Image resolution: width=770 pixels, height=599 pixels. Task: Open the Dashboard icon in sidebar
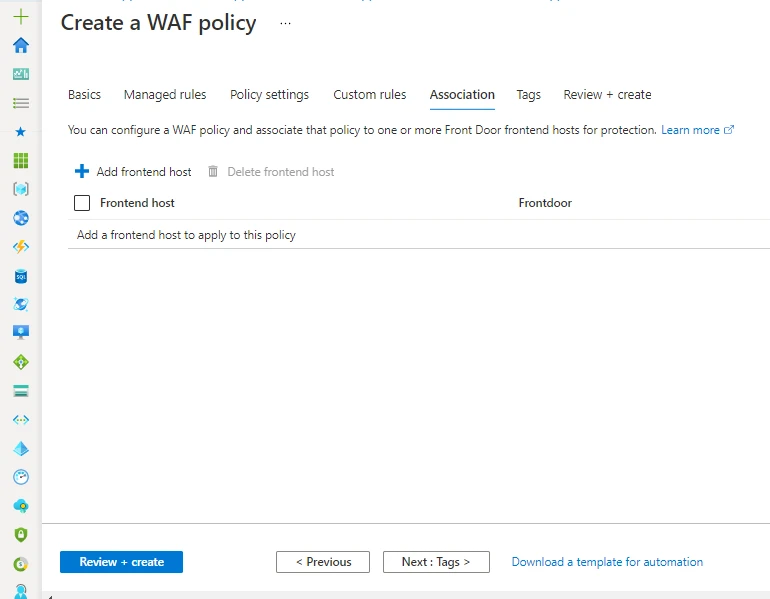pyautogui.click(x=21, y=74)
